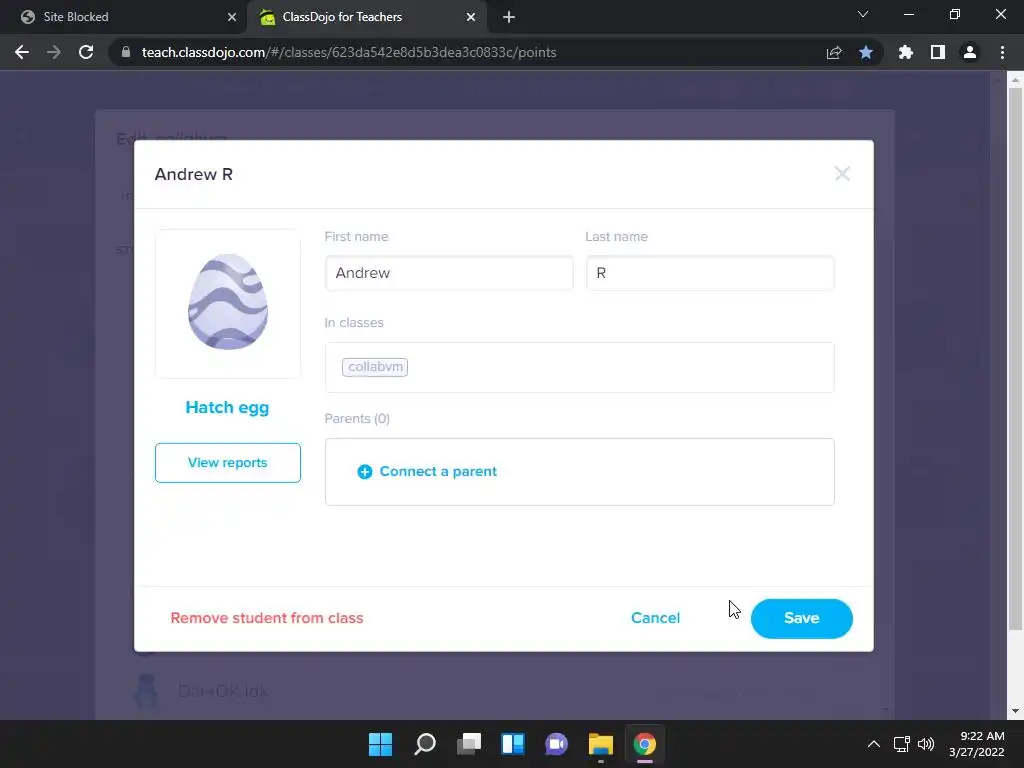Reload the ClassDojo page
This screenshot has height=768, width=1024.
coord(86,52)
